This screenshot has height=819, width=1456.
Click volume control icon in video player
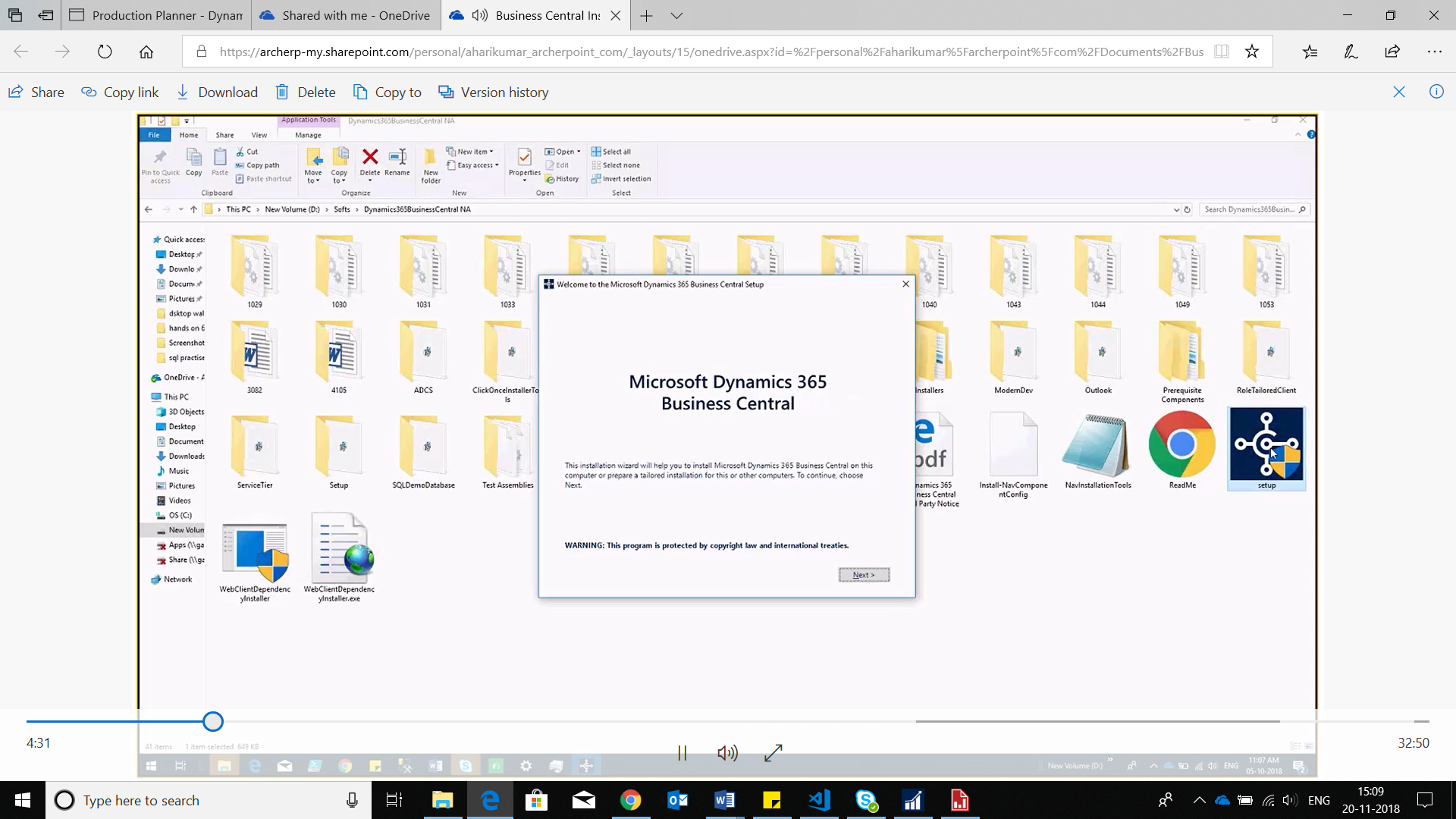coord(728,752)
